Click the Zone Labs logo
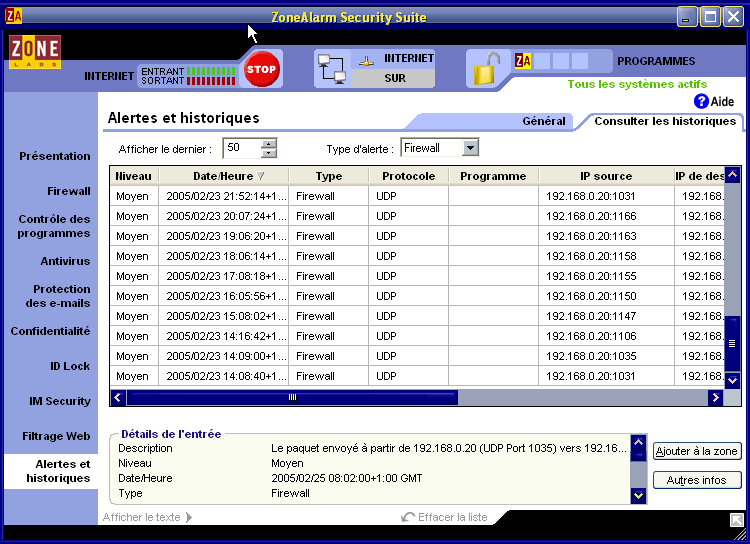 point(35,51)
